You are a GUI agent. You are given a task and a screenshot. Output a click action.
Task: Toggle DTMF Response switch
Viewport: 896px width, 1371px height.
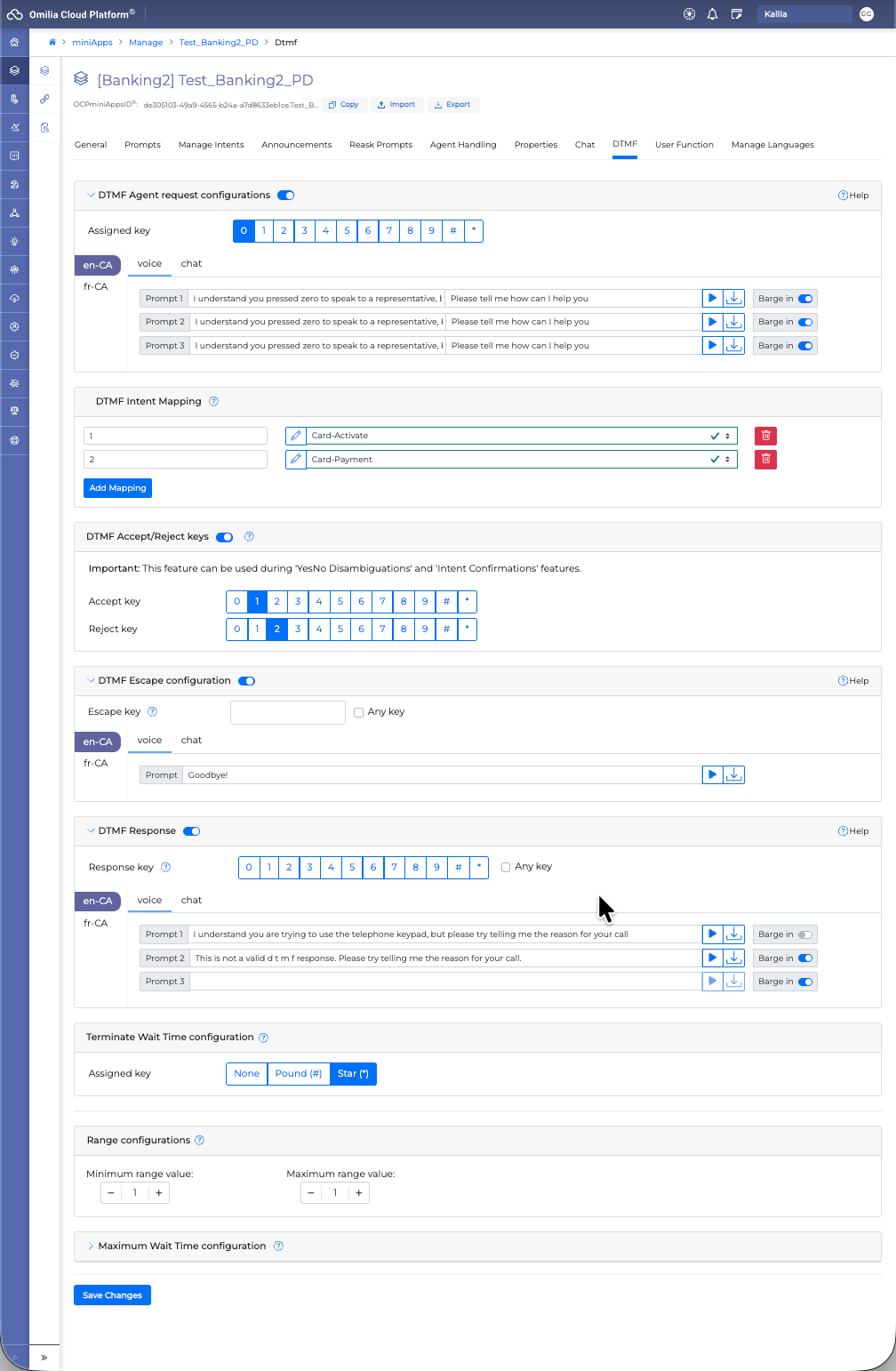click(192, 831)
